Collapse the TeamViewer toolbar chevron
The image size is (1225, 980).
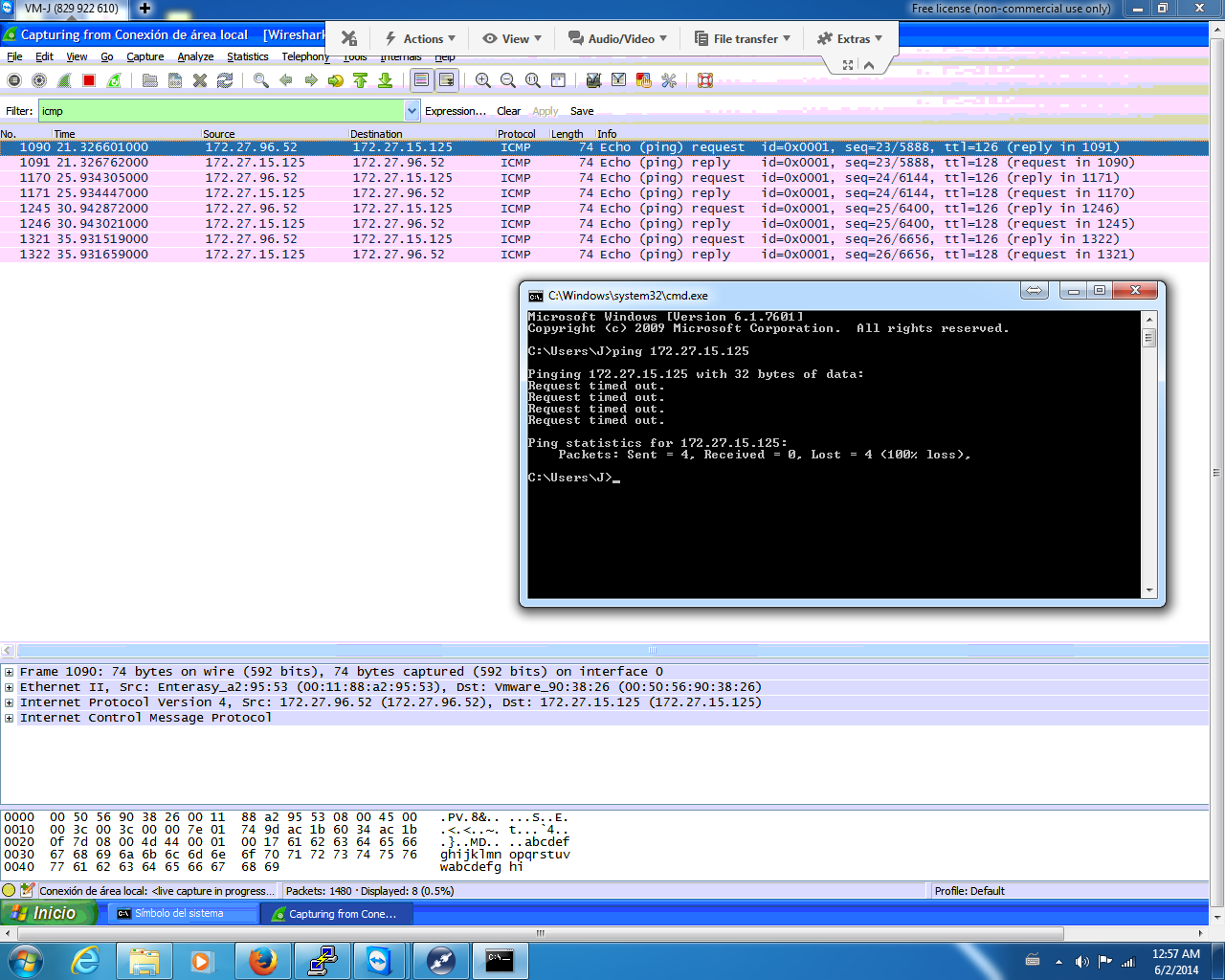869,65
